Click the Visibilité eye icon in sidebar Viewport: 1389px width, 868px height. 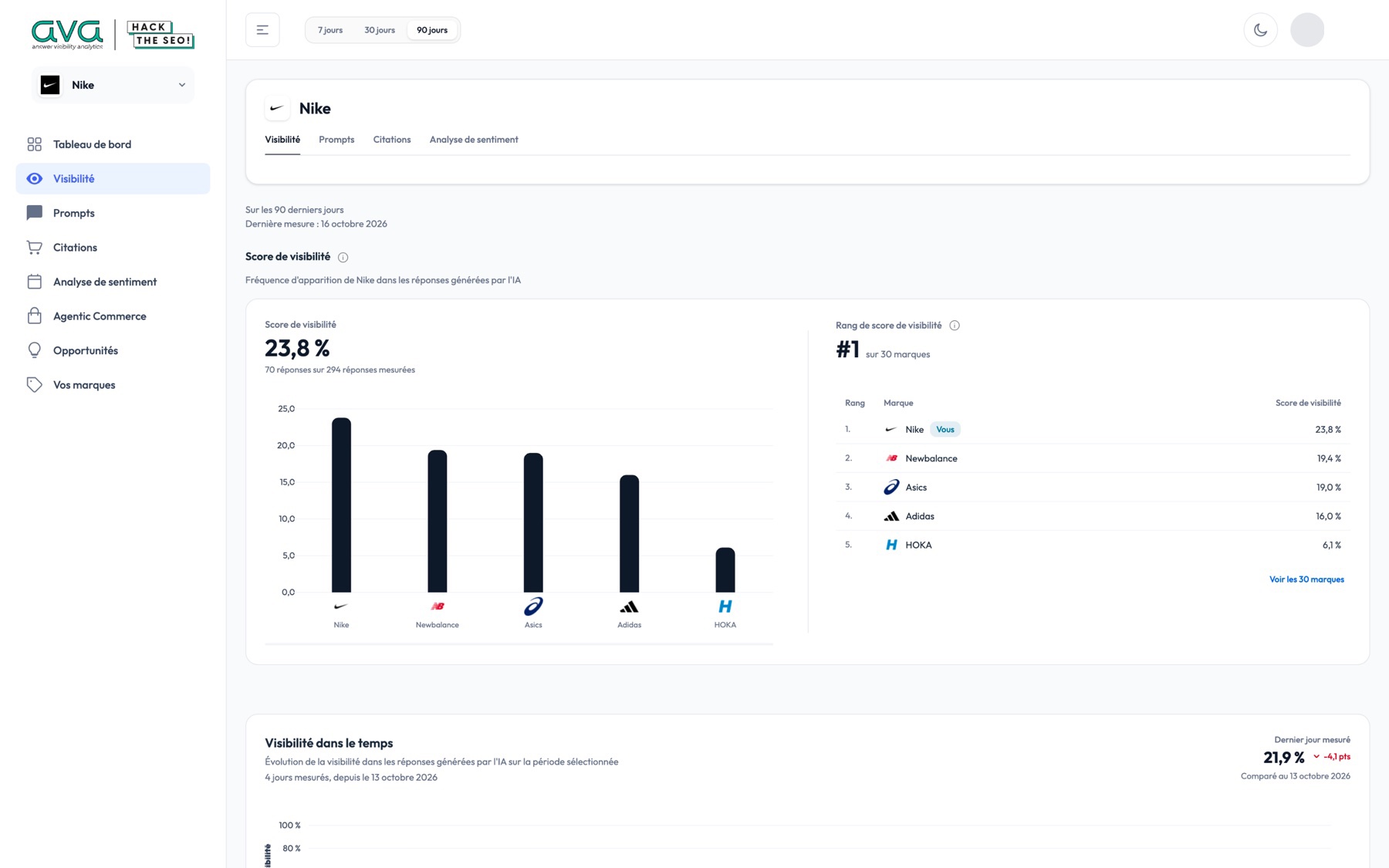click(x=35, y=178)
